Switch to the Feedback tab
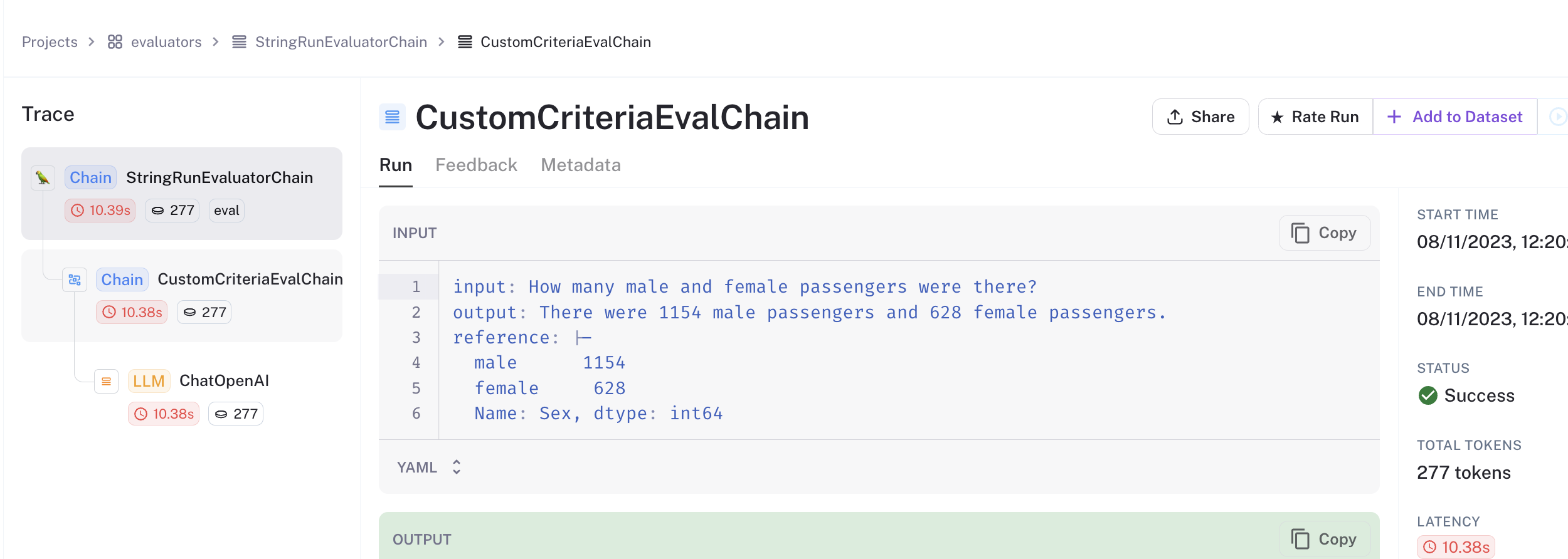This screenshot has height=559, width=1568. tap(476, 165)
